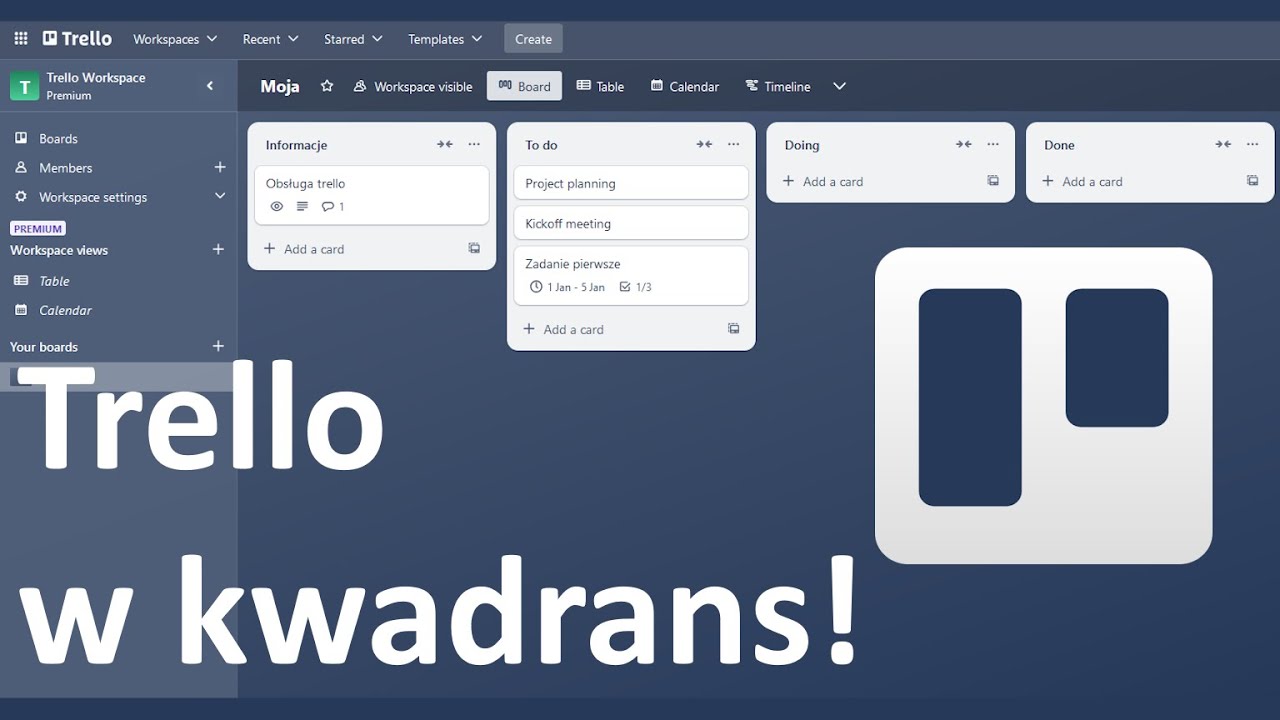The width and height of the screenshot is (1280, 720).
Task: Star the Moja board
Action: click(x=327, y=86)
